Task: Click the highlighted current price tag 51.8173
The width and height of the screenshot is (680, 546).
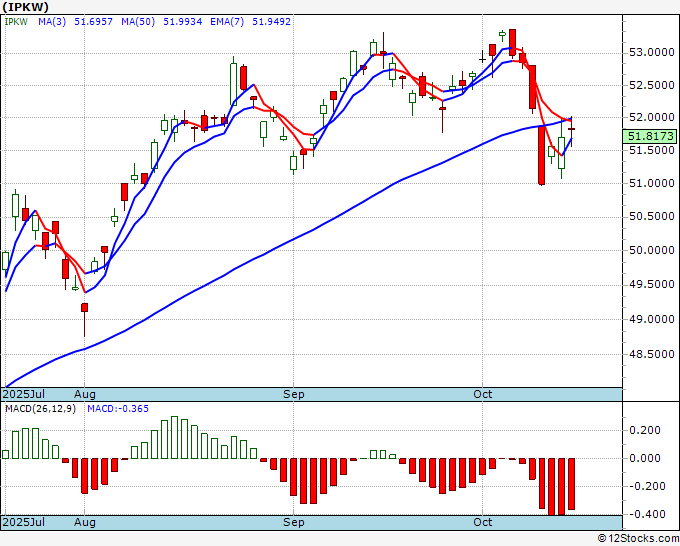Action: click(x=650, y=137)
